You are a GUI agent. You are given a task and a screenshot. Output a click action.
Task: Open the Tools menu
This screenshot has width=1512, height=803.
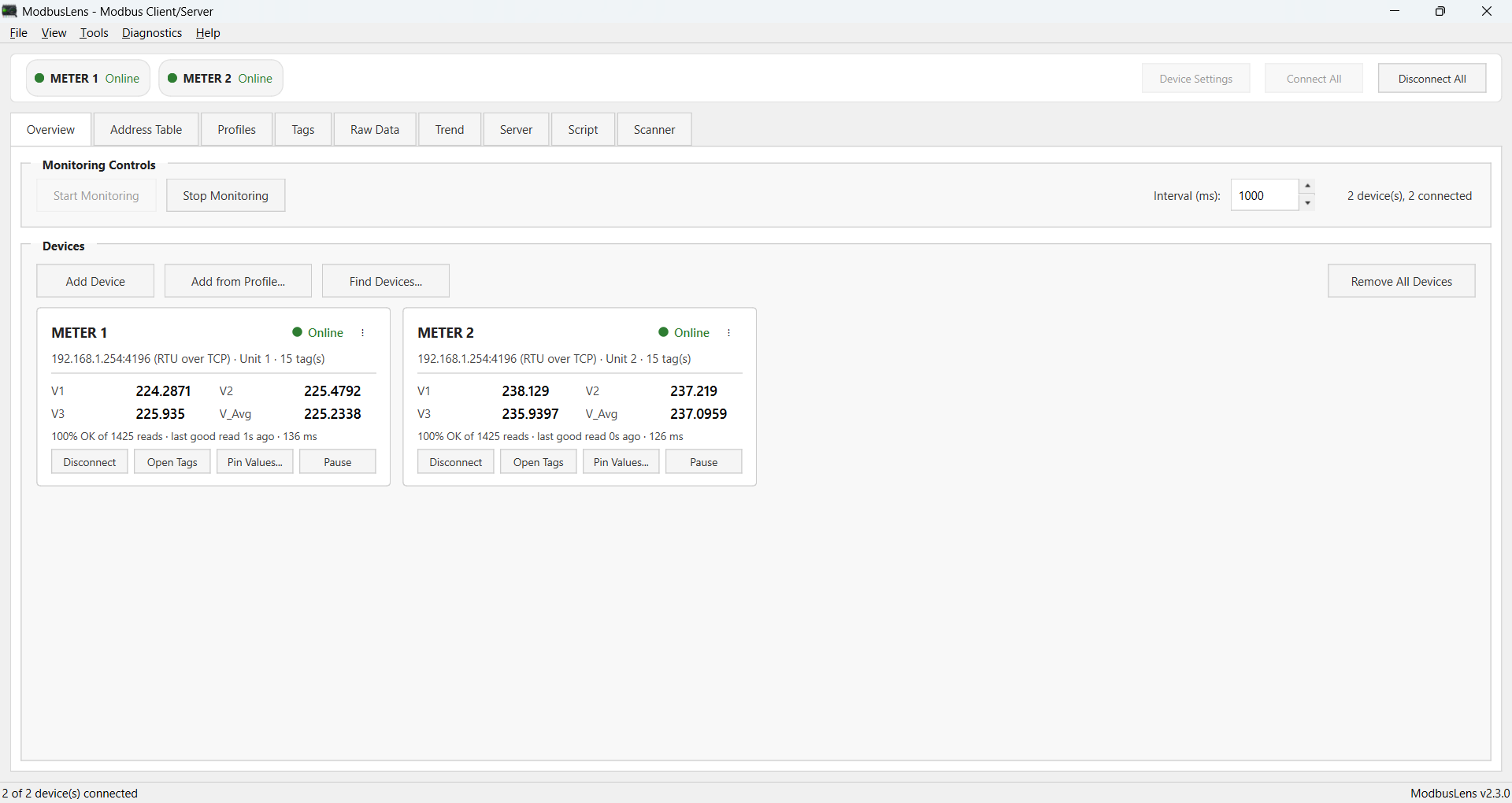tap(94, 33)
